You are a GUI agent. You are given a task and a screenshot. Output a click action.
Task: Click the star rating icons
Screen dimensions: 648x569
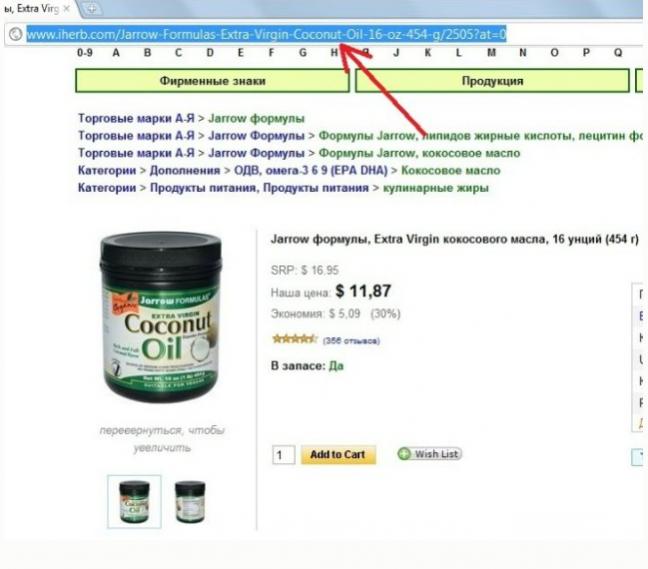click(x=295, y=339)
